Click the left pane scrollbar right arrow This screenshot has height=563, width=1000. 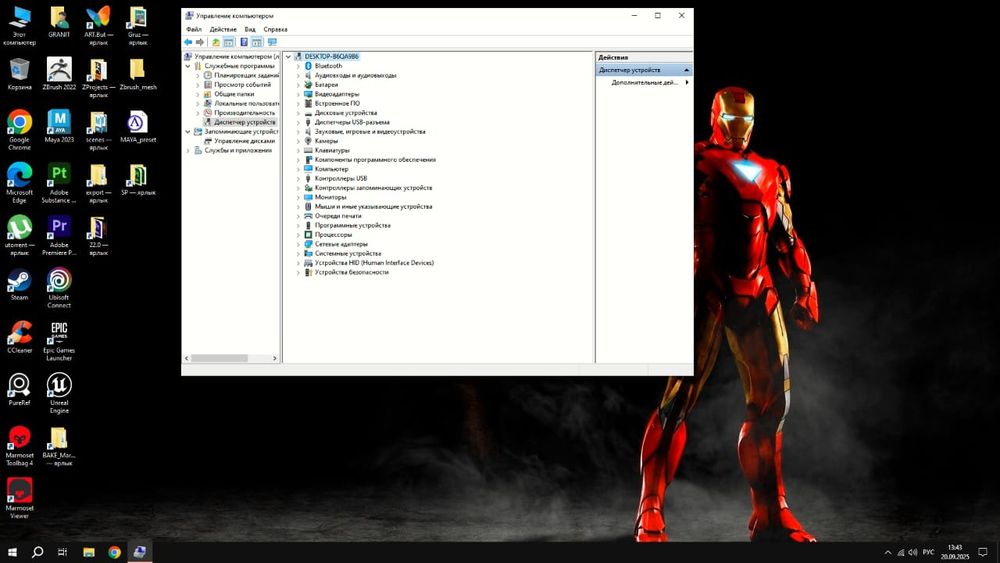pos(275,358)
